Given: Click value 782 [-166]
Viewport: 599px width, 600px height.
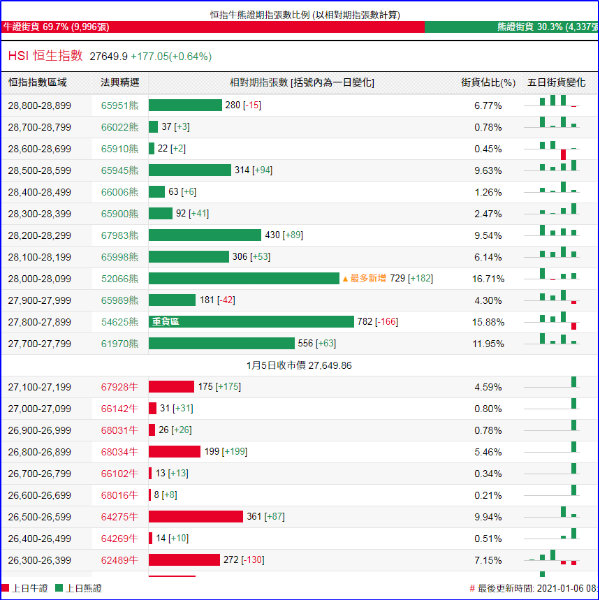Looking at the screenshot, I should [378, 322].
